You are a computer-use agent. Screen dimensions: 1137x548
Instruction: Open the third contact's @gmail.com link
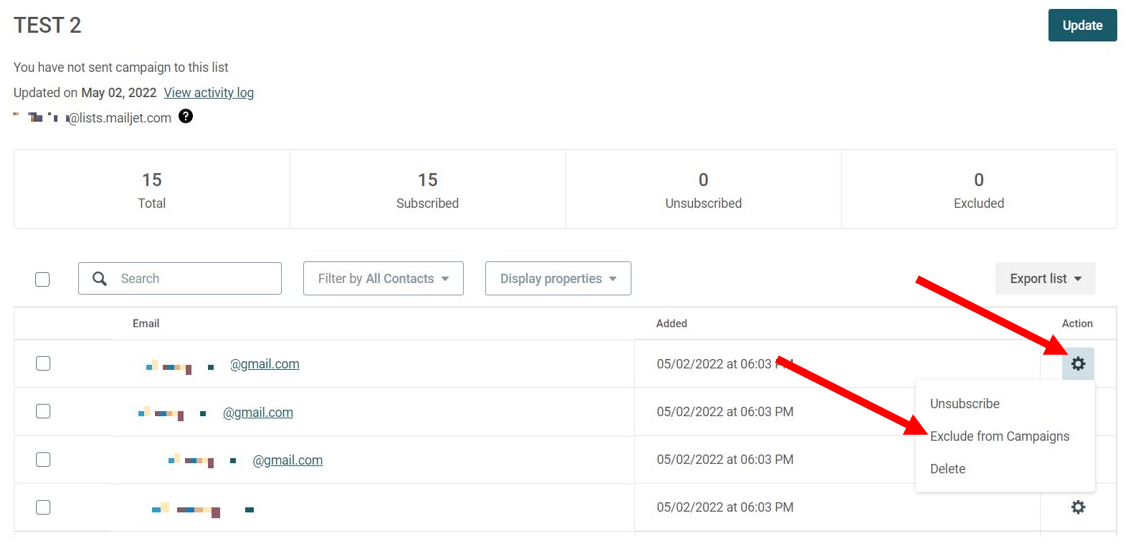tap(287, 460)
